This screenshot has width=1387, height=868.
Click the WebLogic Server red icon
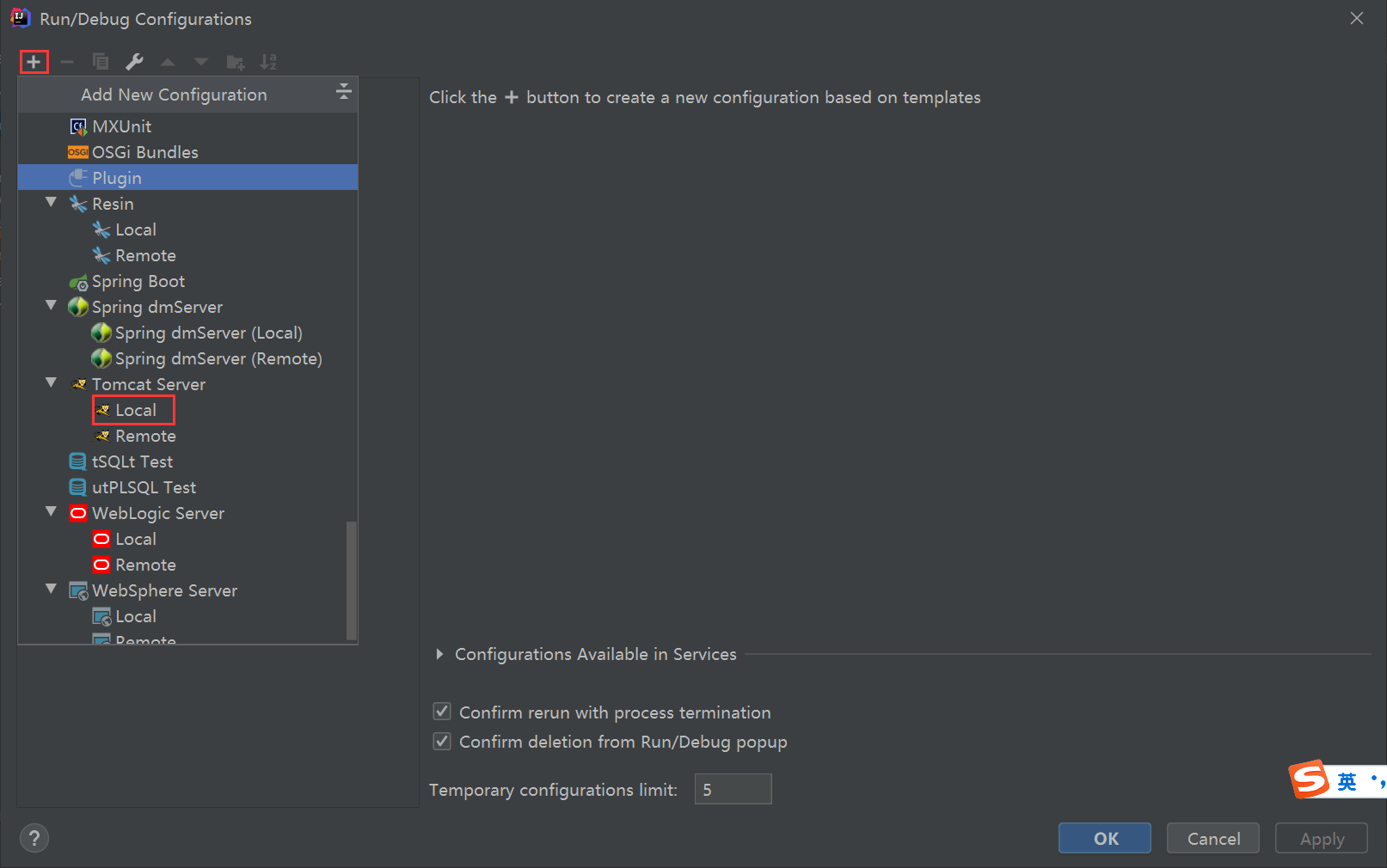coord(77,513)
